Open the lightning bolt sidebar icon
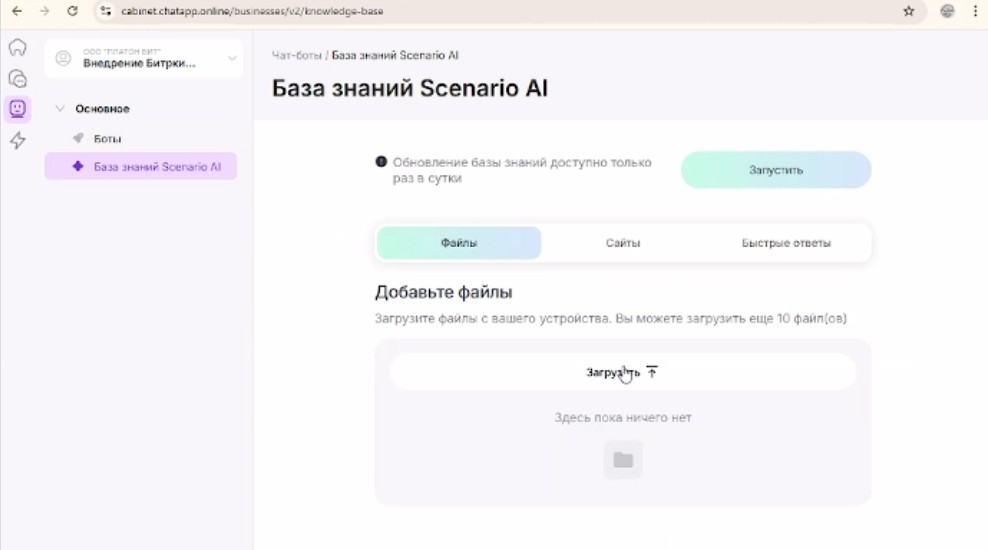 [x=18, y=140]
